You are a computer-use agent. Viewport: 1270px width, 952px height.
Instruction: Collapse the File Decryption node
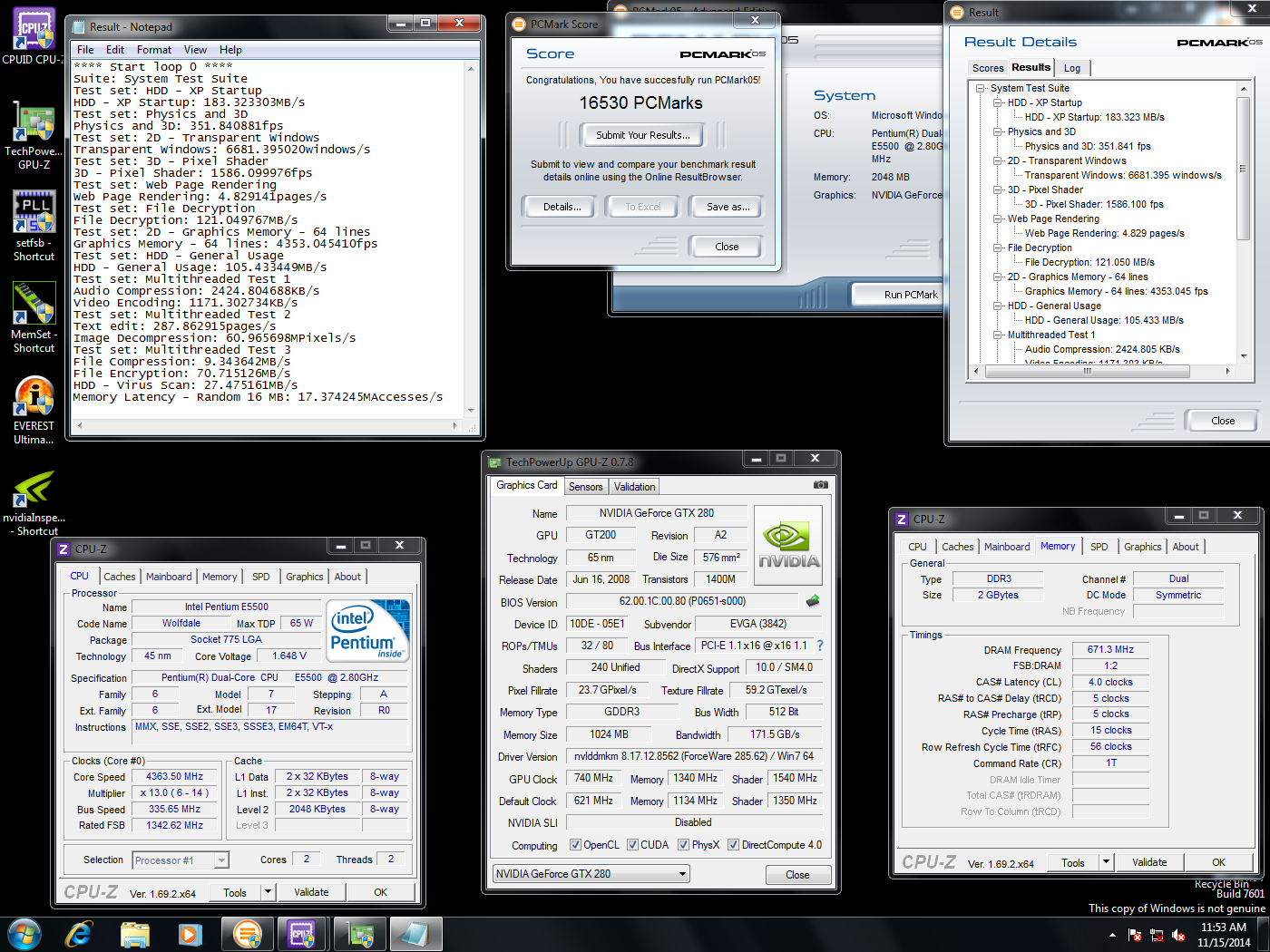[997, 248]
